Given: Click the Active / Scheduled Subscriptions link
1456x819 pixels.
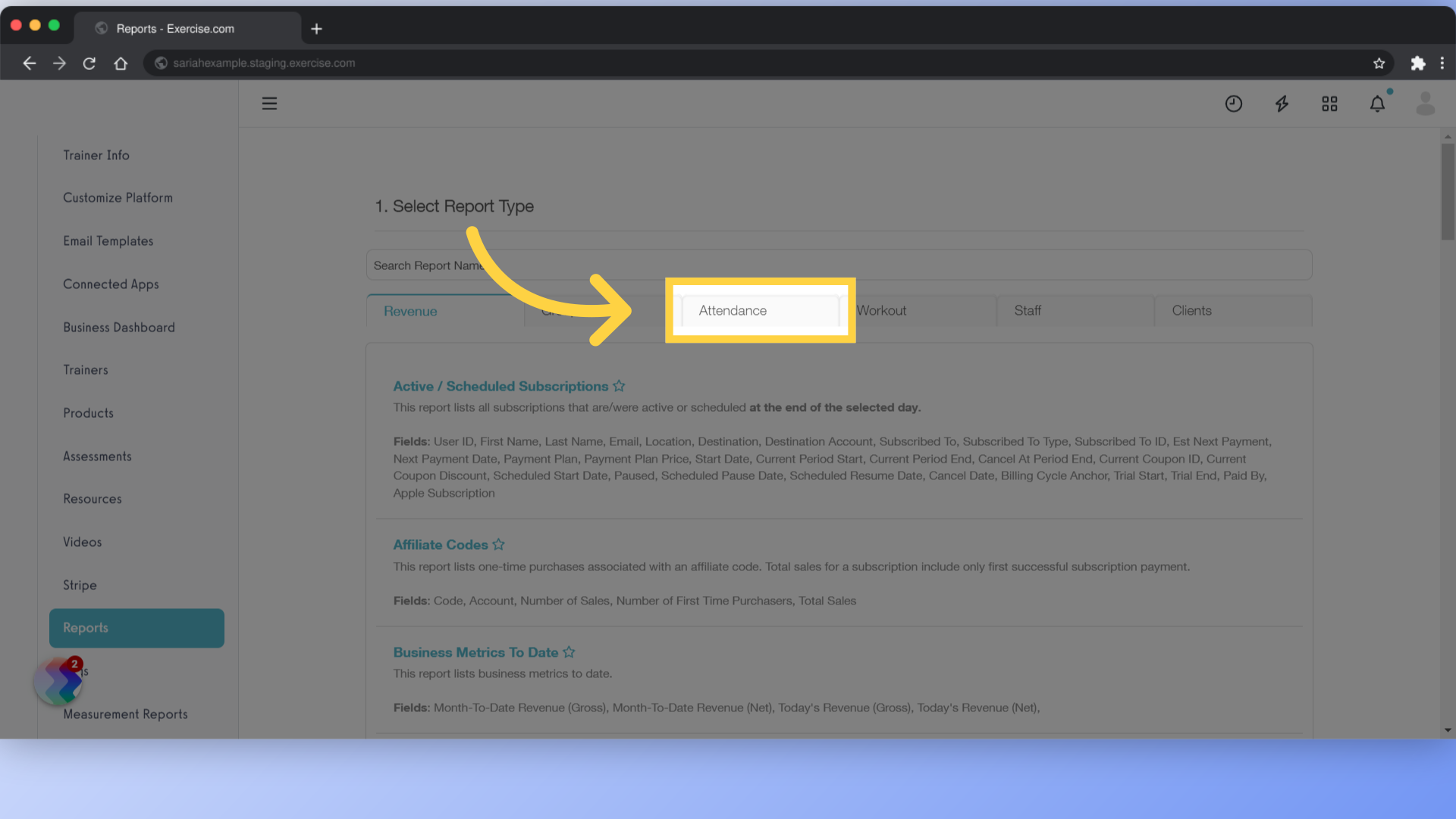Looking at the screenshot, I should tap(501, 386).
